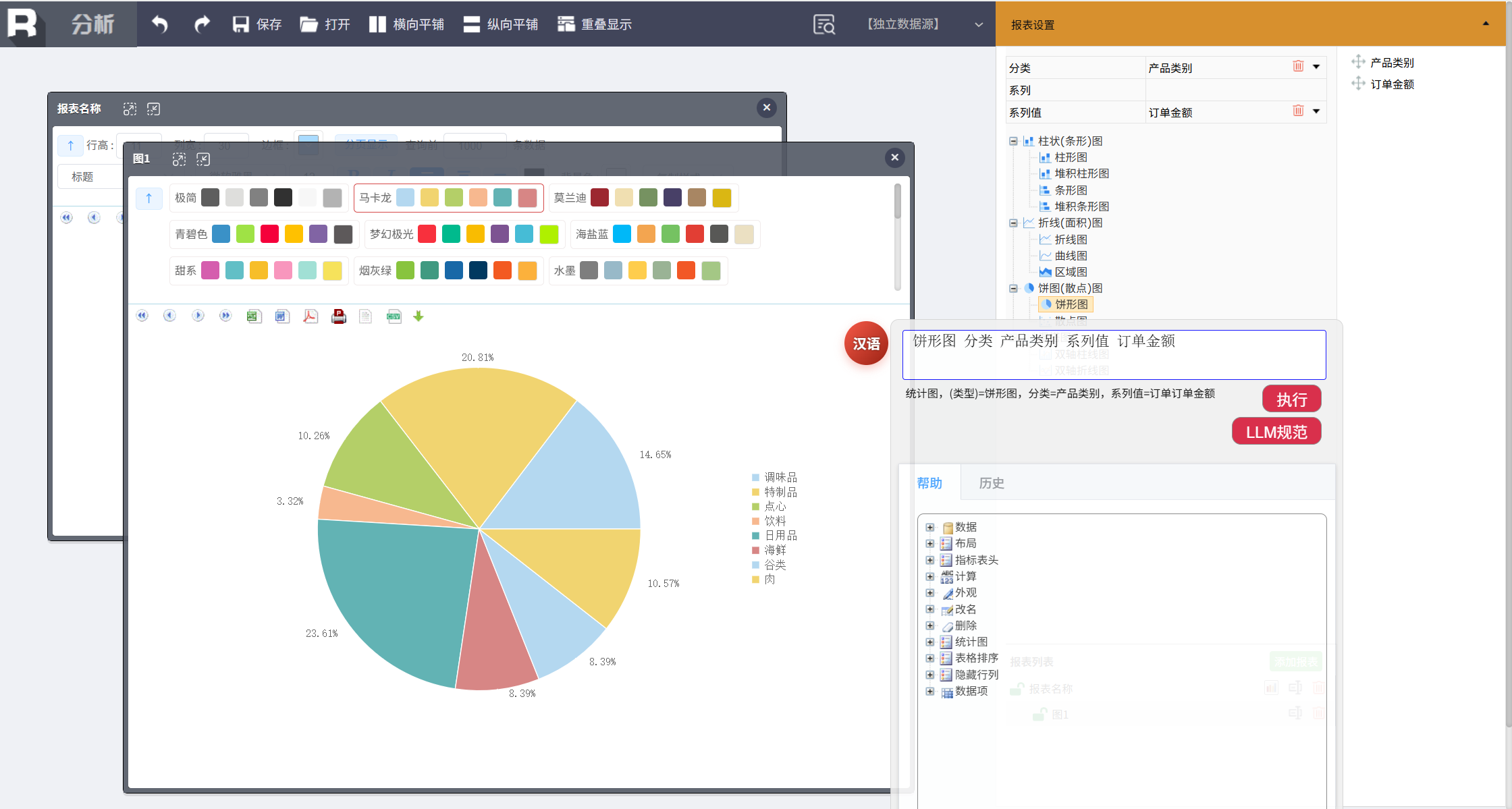Viewport: 1512px width, 809px height.
Task: Export chart as PDF
Action: tap(310, 316)
